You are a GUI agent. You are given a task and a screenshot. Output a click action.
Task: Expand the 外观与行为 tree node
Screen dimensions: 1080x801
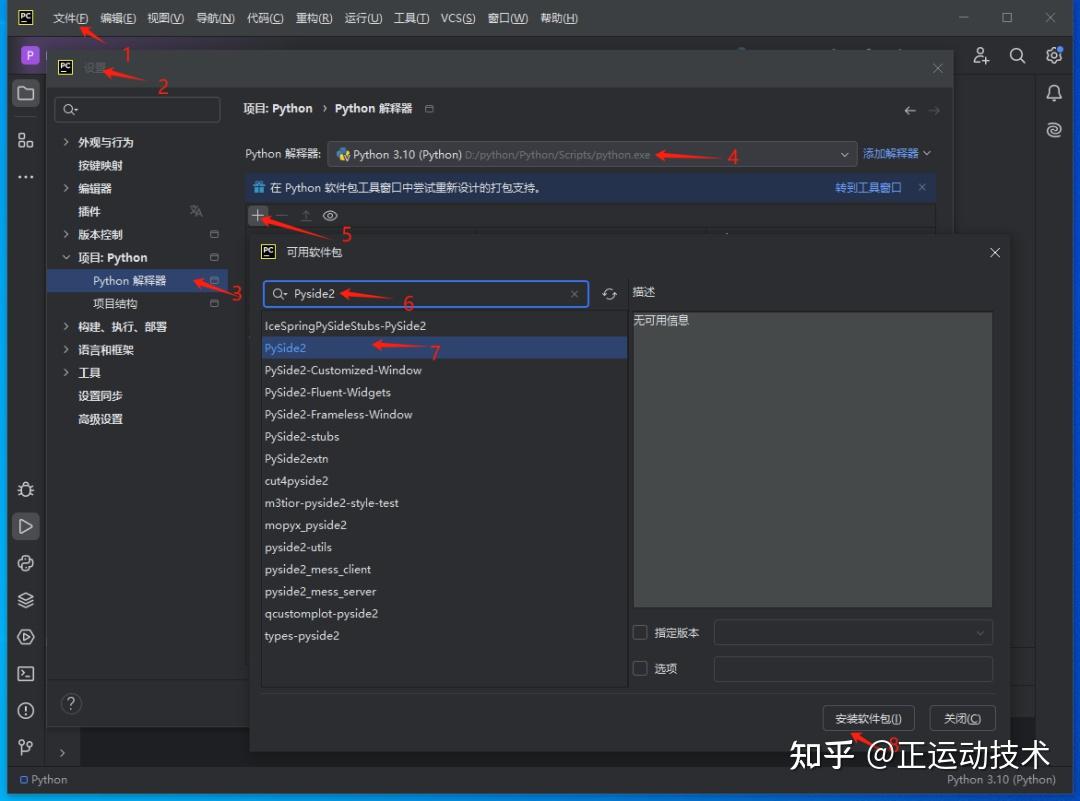coord(66,142)
